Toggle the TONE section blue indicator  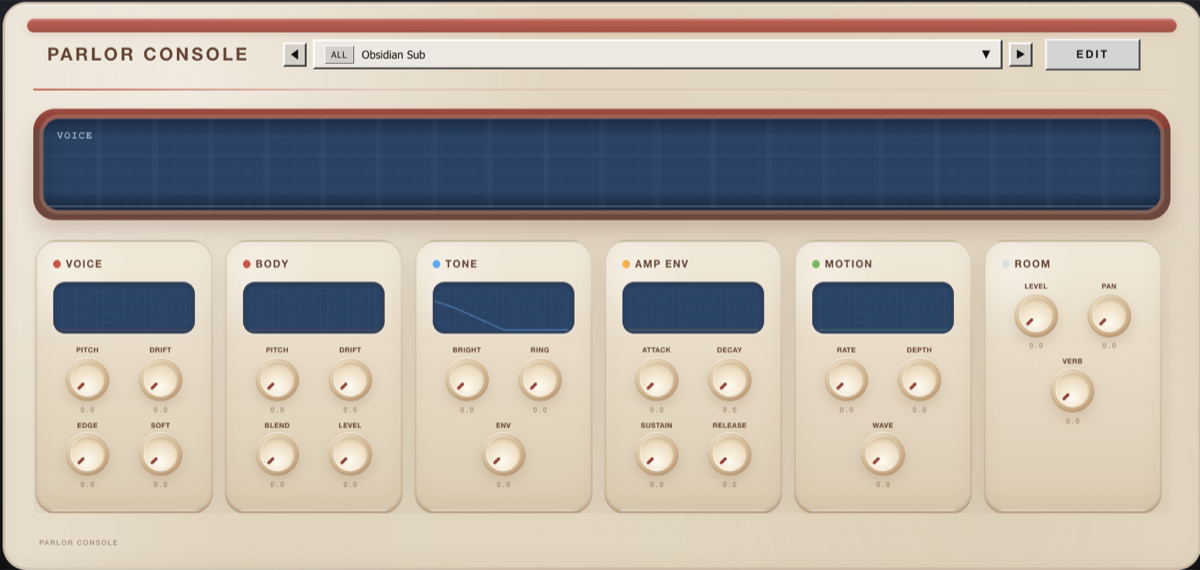click(x=437, y=264)
